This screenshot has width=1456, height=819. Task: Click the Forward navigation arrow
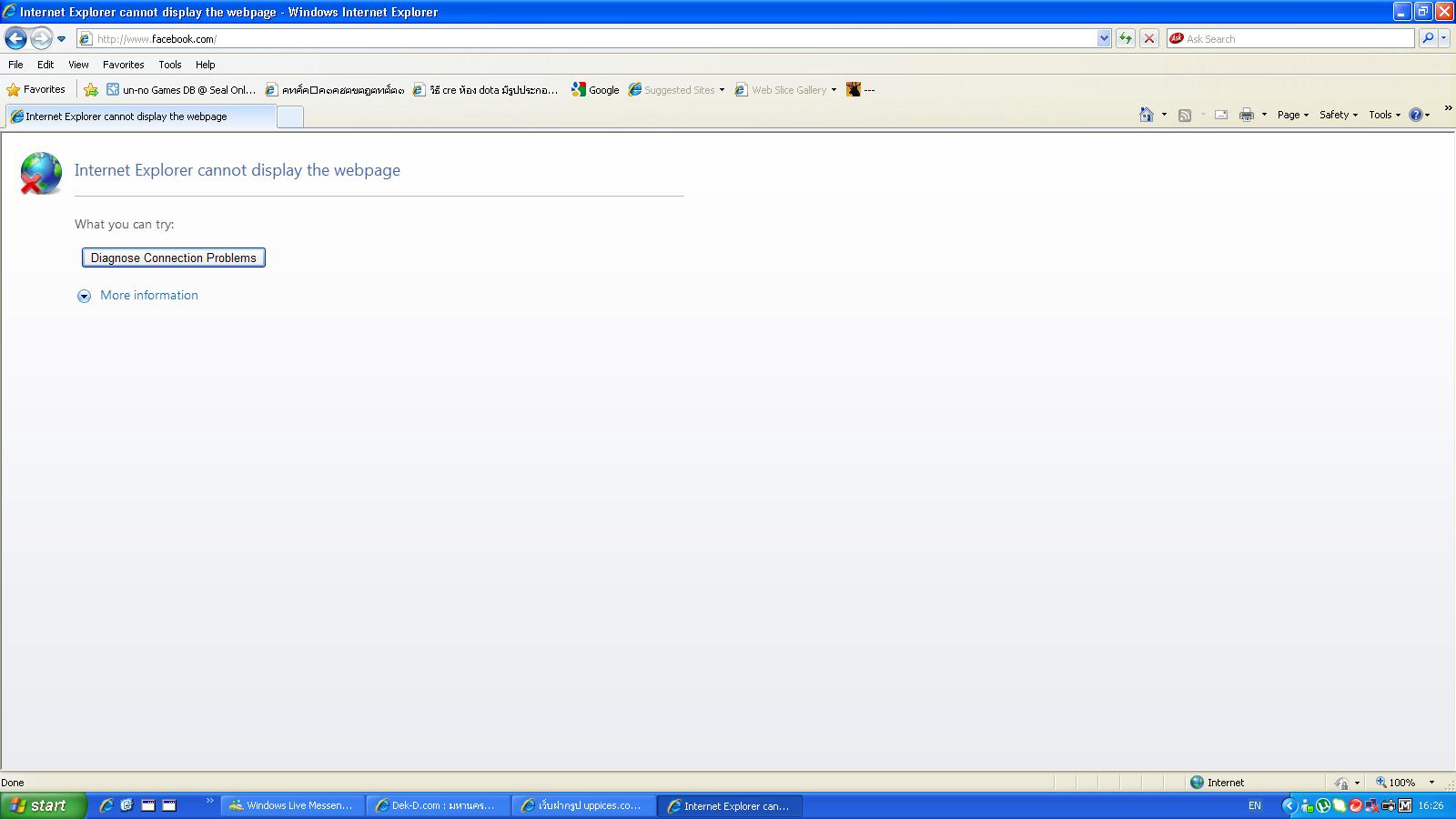tap(41, 38)
